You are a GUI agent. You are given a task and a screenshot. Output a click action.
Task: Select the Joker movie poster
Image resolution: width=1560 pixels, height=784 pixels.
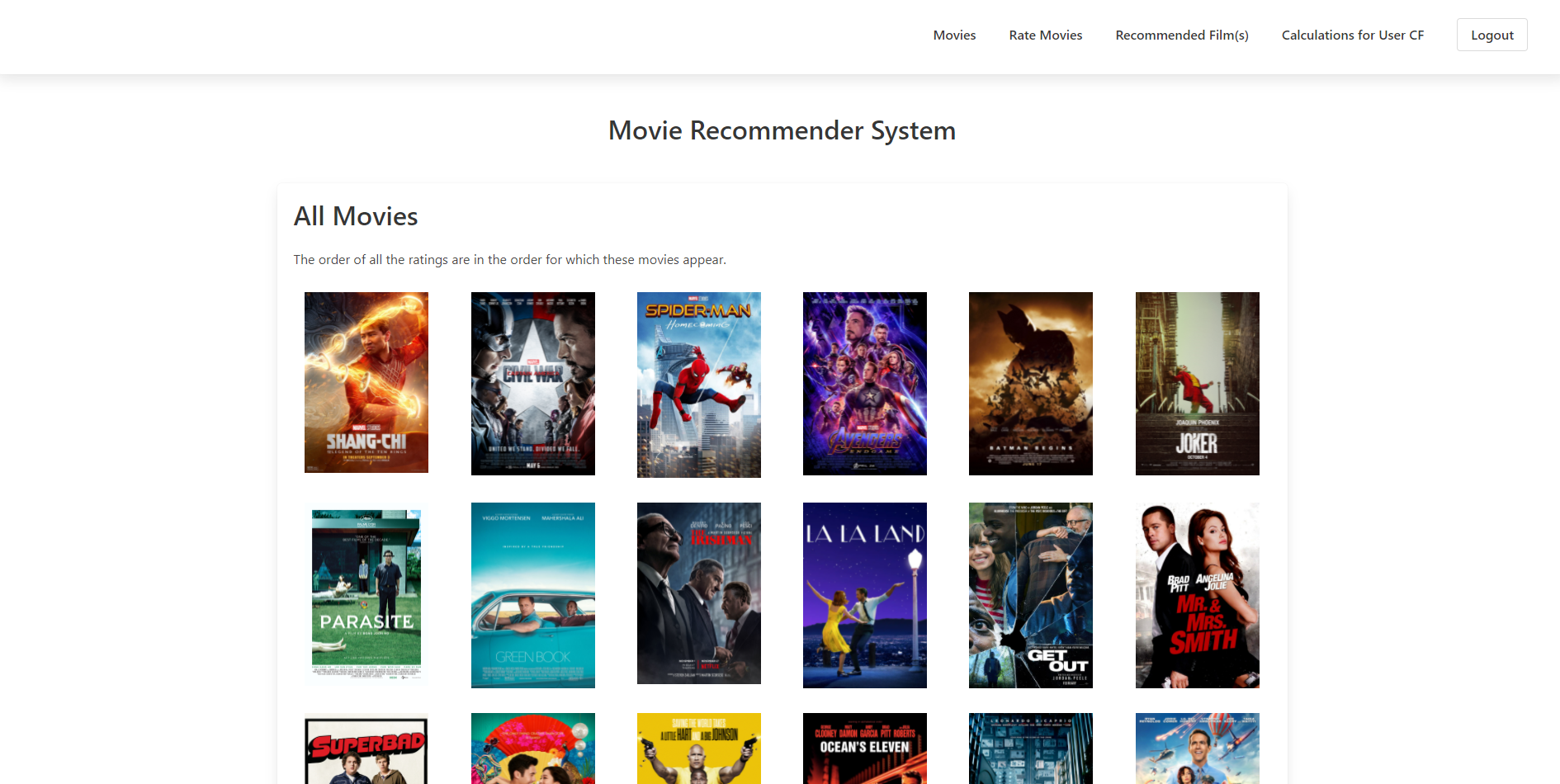pyautogui.click(x=1198, y=384)
